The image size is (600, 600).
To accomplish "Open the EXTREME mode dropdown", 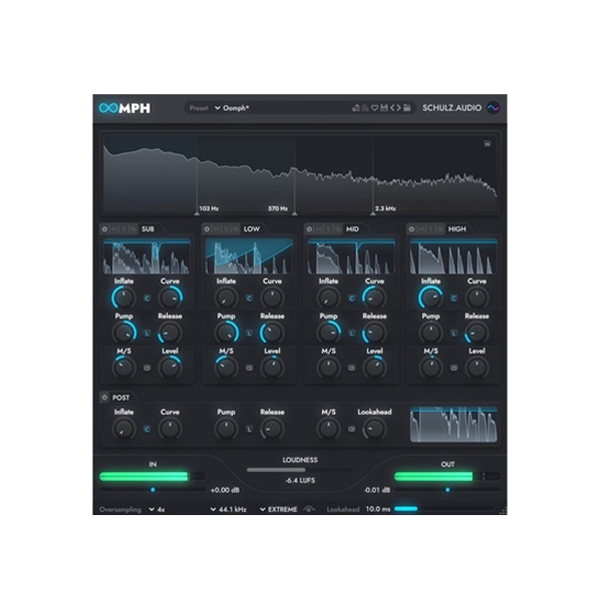I will pyautogui.click(x=279, y=509).
